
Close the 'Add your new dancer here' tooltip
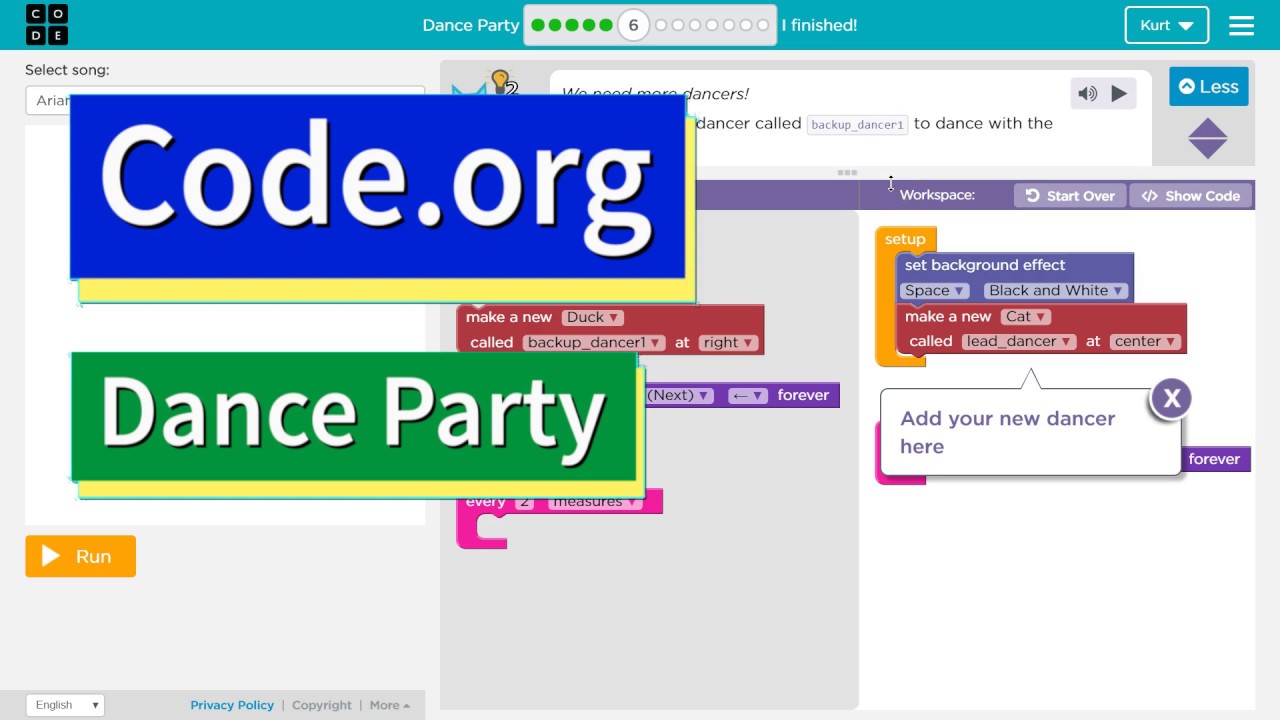(1171, 398)
